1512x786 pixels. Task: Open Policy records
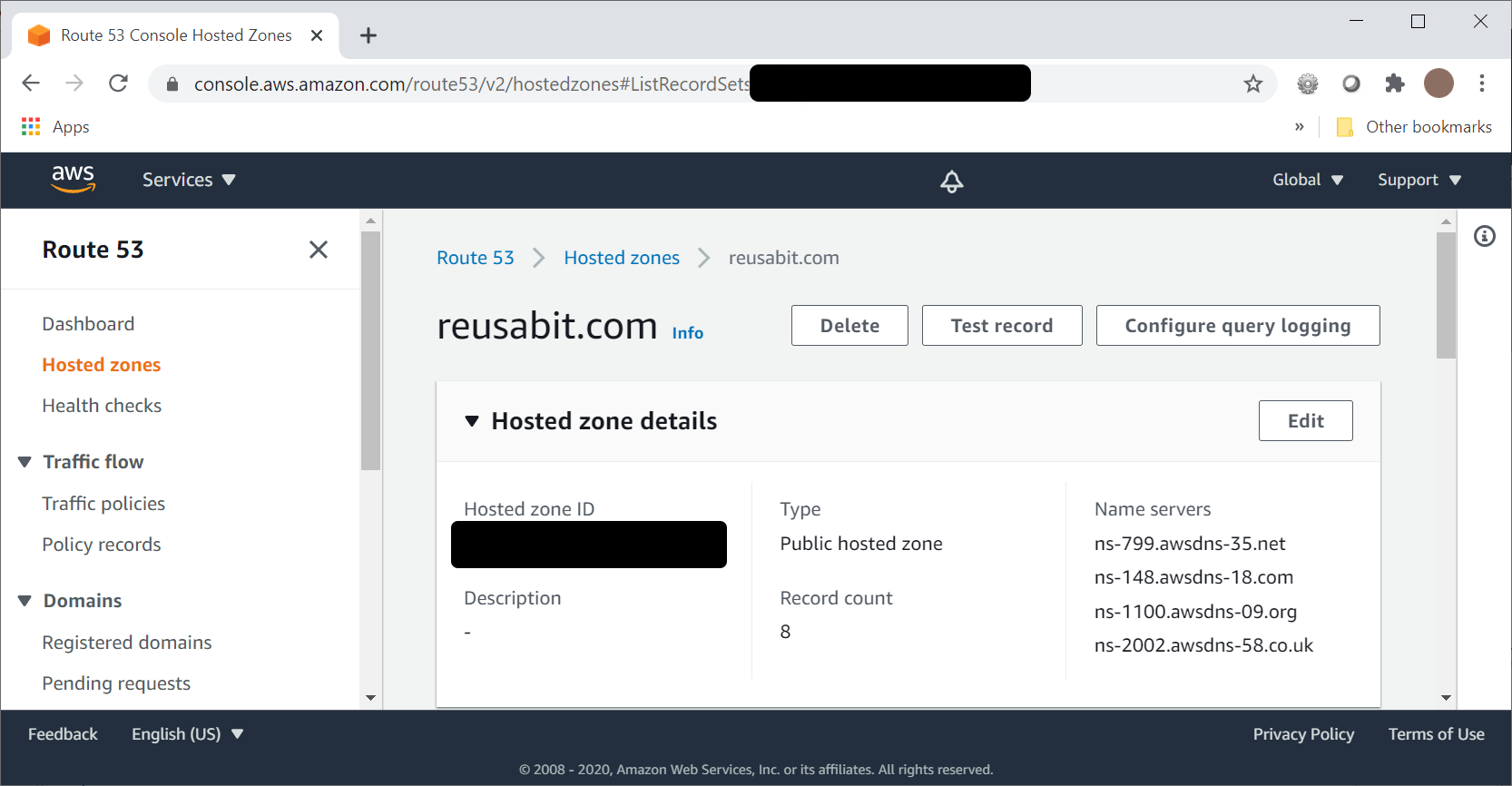102,545
